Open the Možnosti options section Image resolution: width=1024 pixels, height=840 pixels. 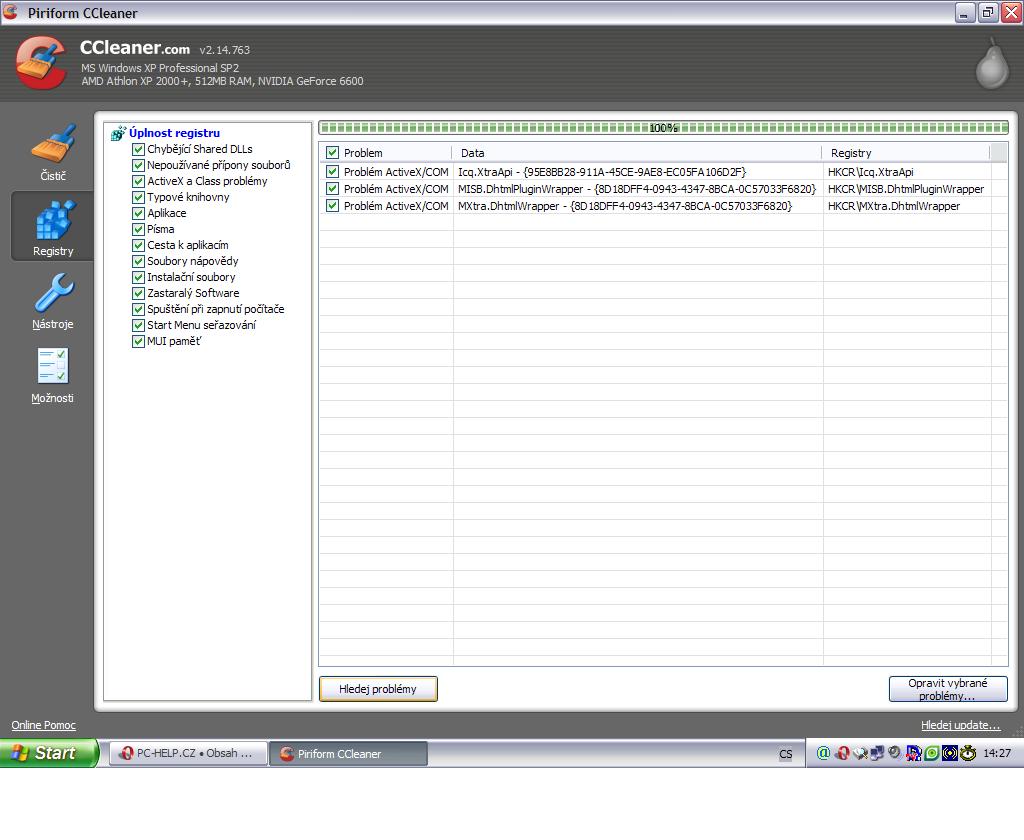coord(53,376)
